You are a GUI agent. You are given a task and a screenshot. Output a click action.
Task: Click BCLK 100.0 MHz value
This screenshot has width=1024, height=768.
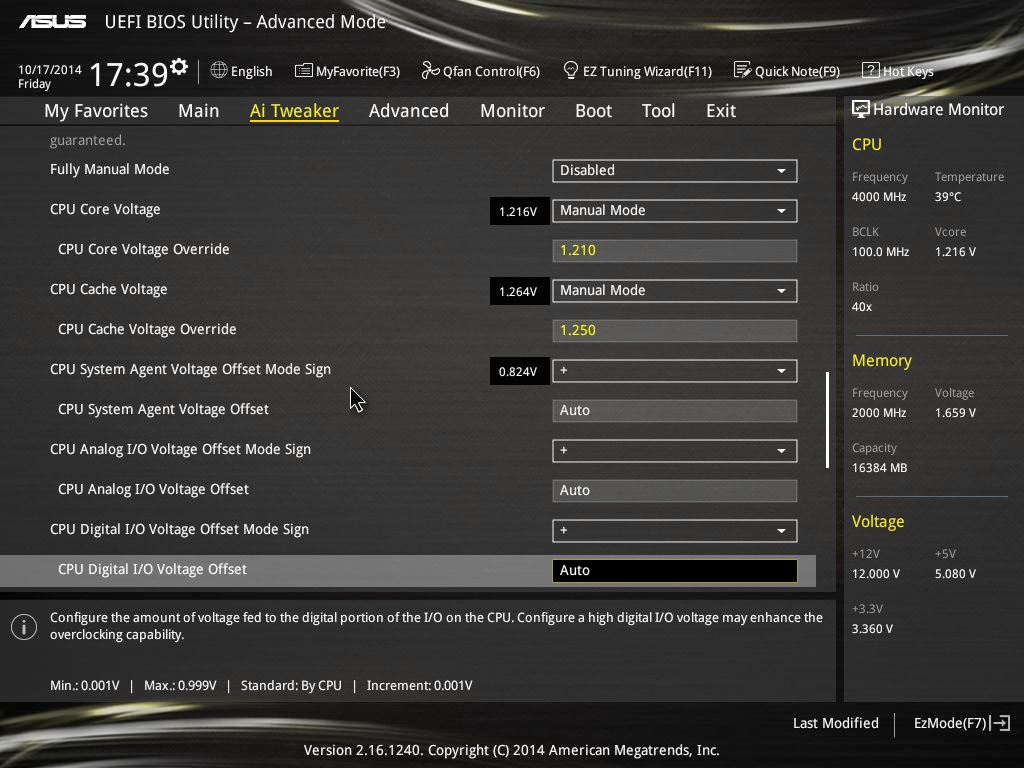click(880, 252)
